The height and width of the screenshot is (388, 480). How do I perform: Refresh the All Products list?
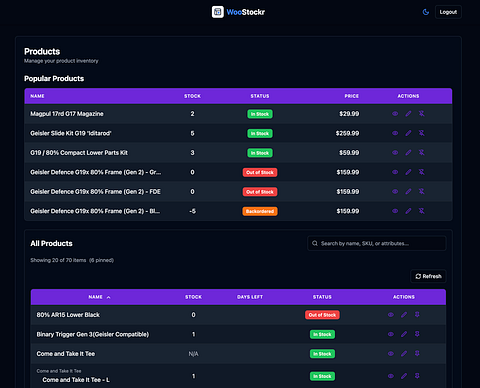coord(428,276)
